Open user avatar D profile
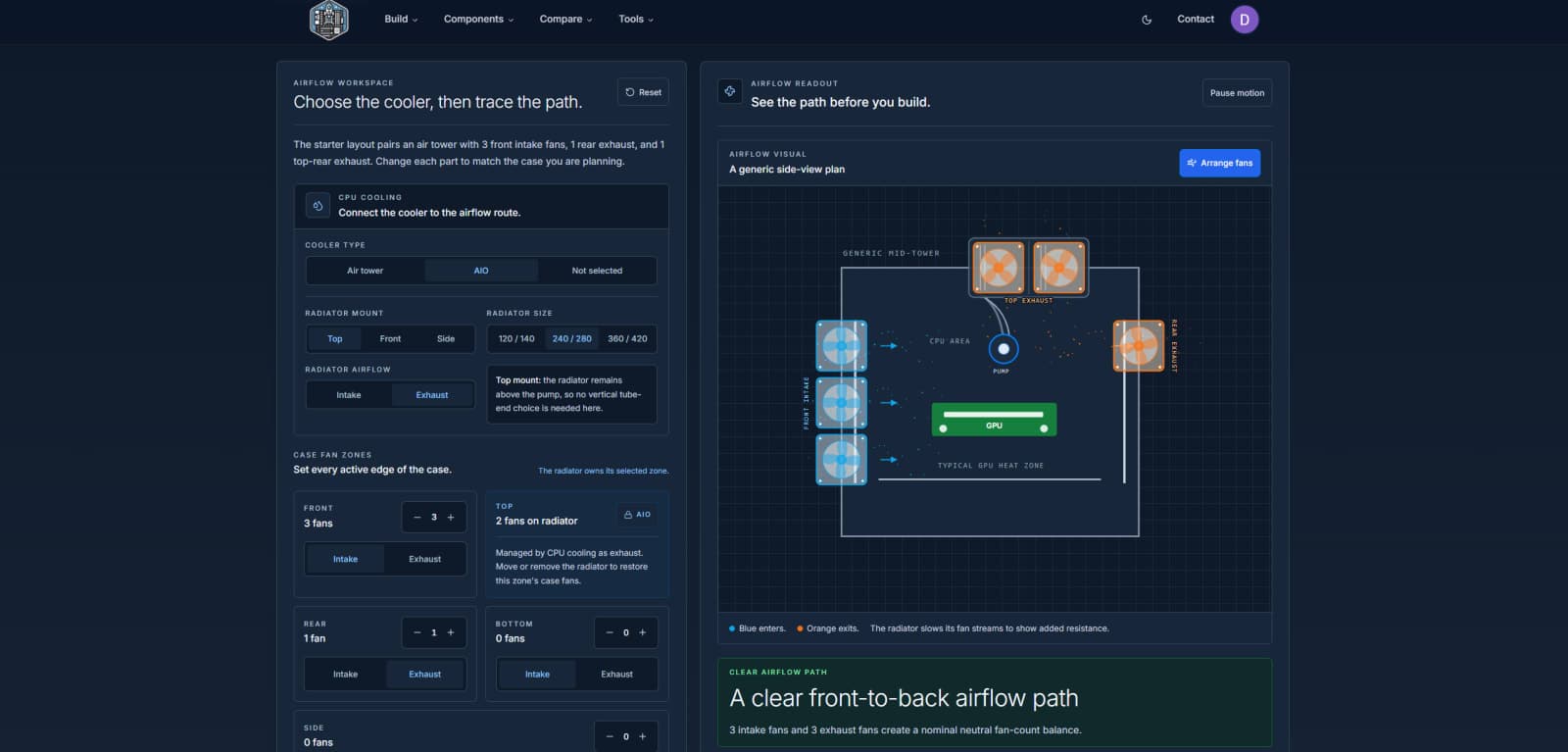 [x=1245, y=20]
